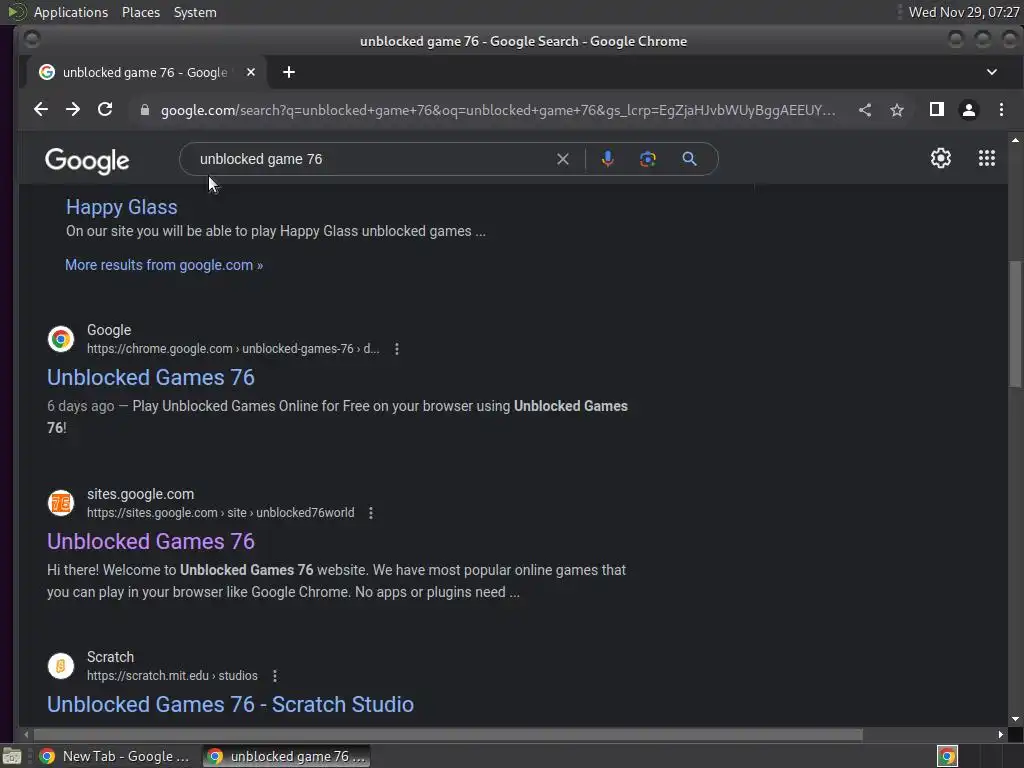Click the vertical scrollbar thumb
Screen dimensions: 1024x768
(x=1015, y=323)
